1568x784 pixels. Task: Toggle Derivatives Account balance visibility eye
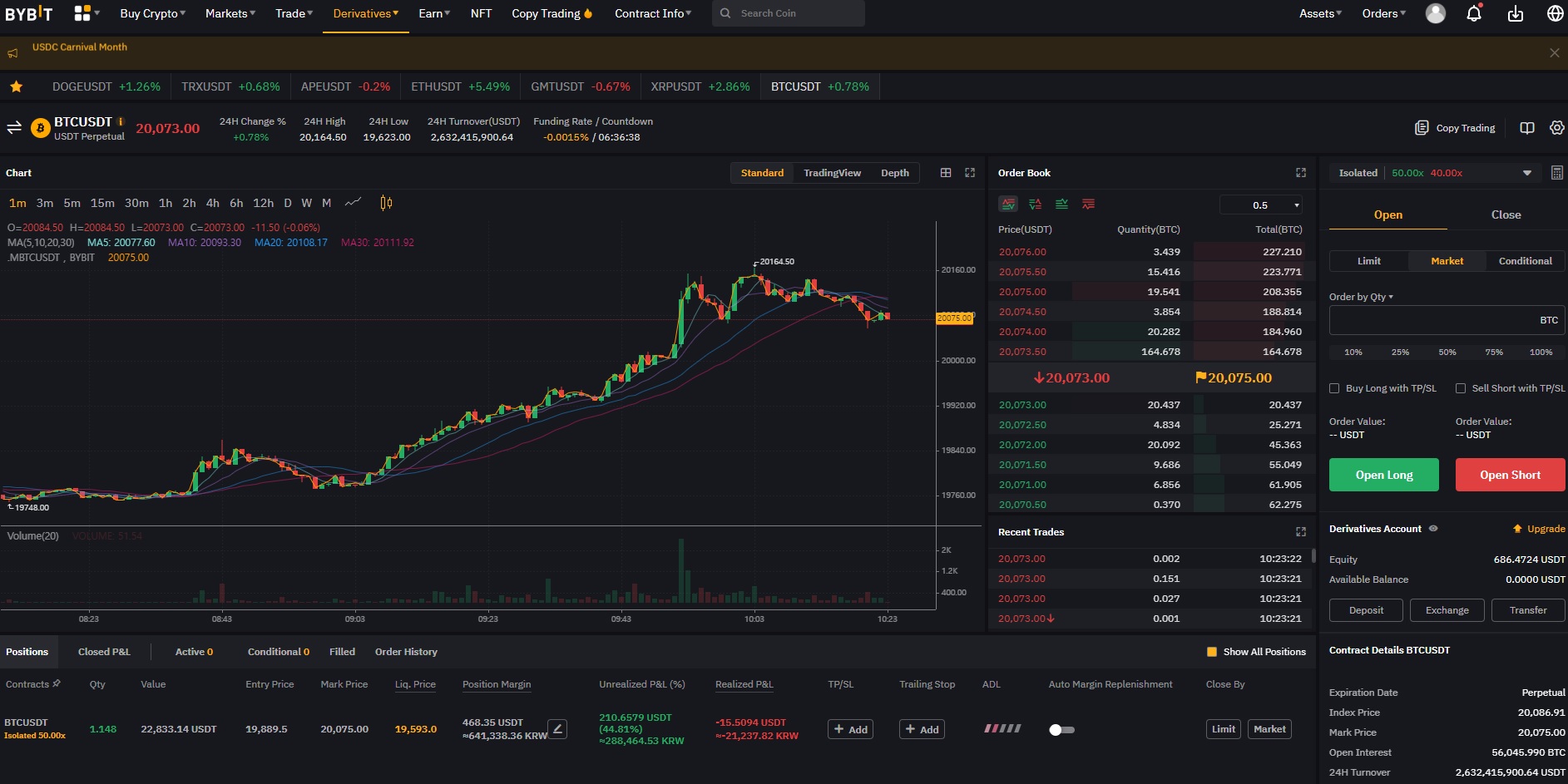(1433, 529)
